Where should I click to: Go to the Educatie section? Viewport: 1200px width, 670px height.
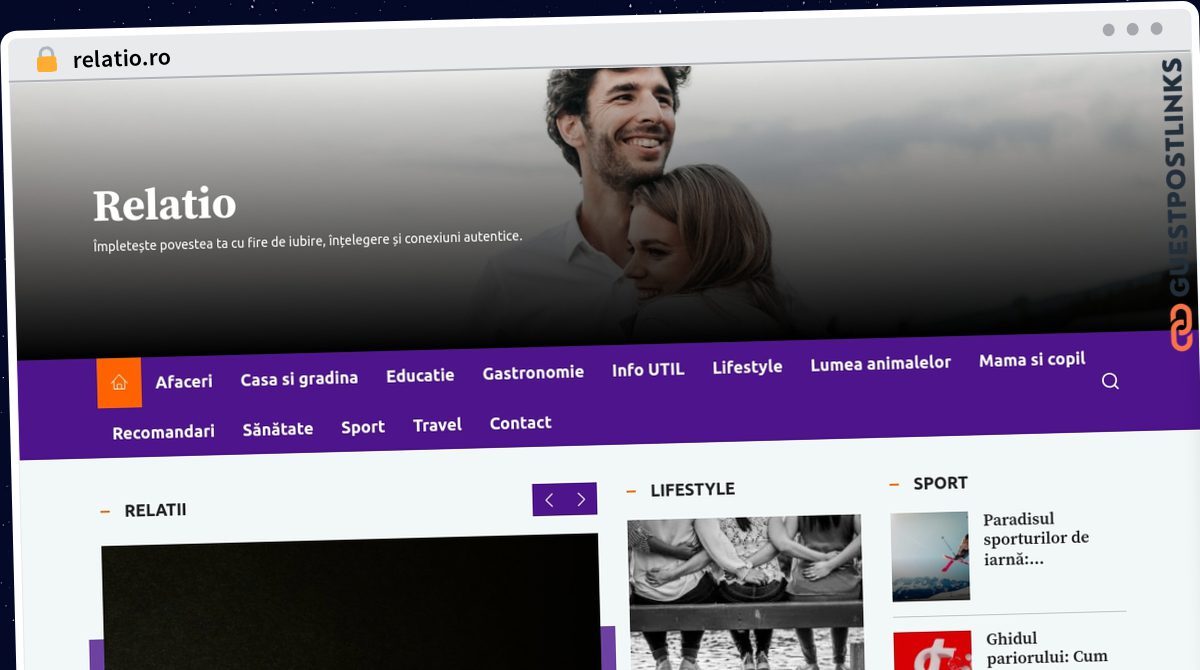click(x=420, y=375)
